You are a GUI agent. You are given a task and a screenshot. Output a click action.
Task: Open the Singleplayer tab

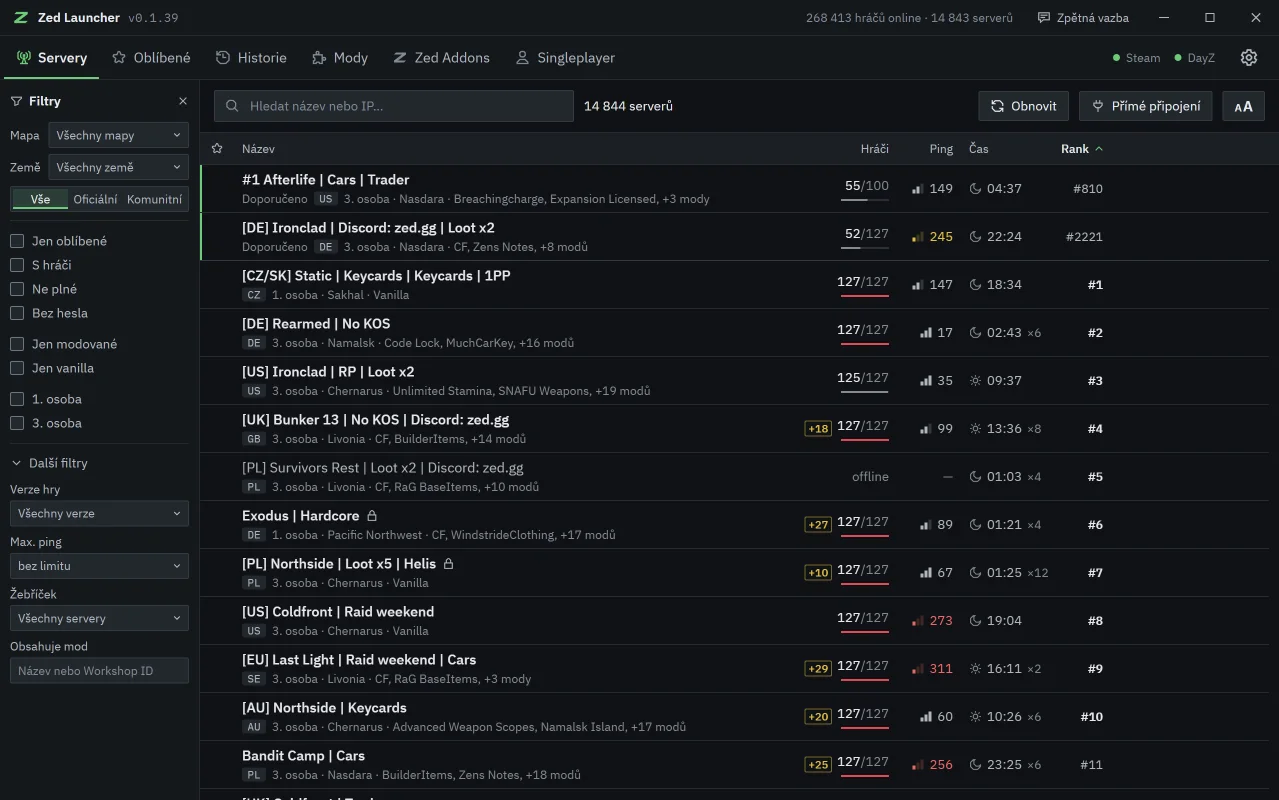[565, 58]
